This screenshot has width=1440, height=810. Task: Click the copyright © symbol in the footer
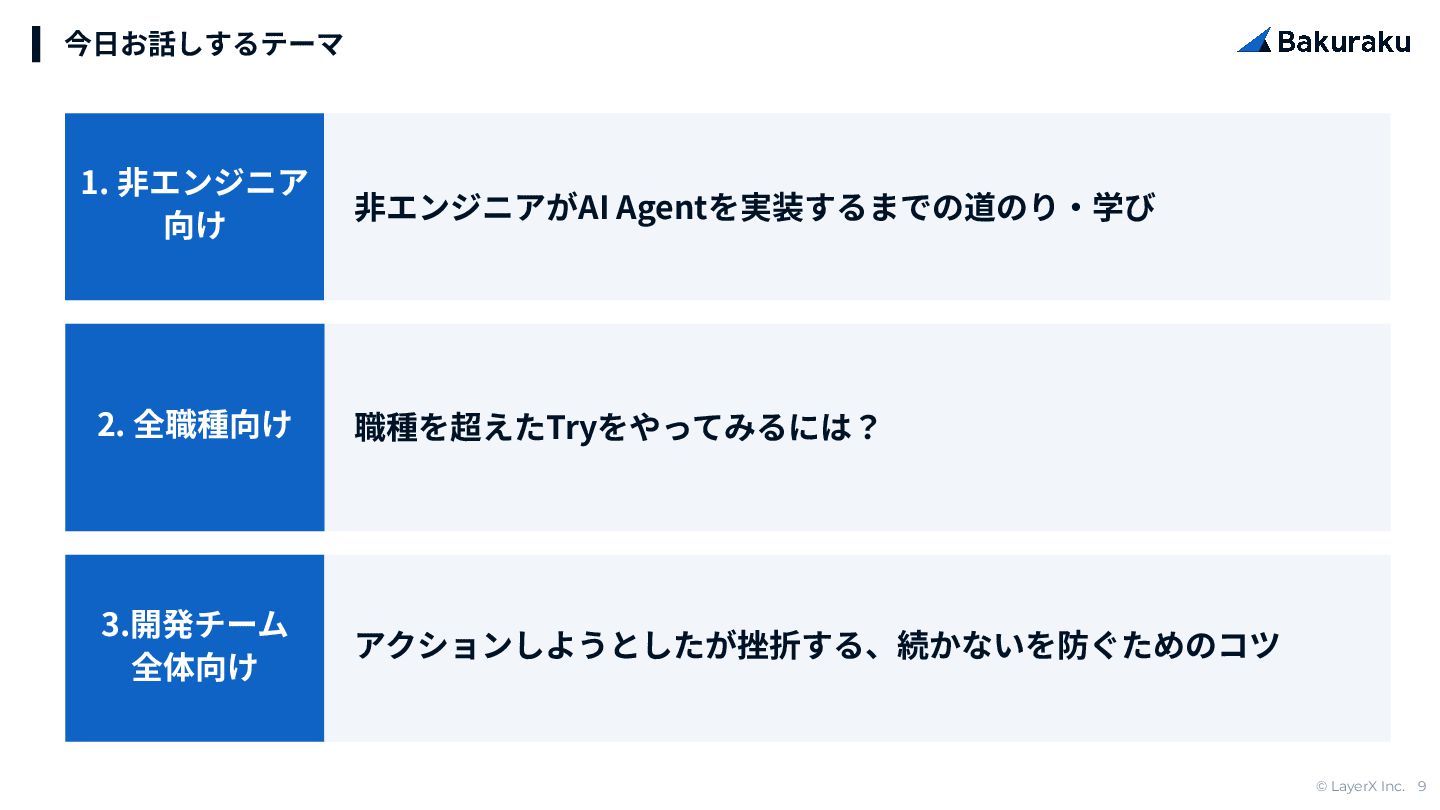pos(1321,786)
